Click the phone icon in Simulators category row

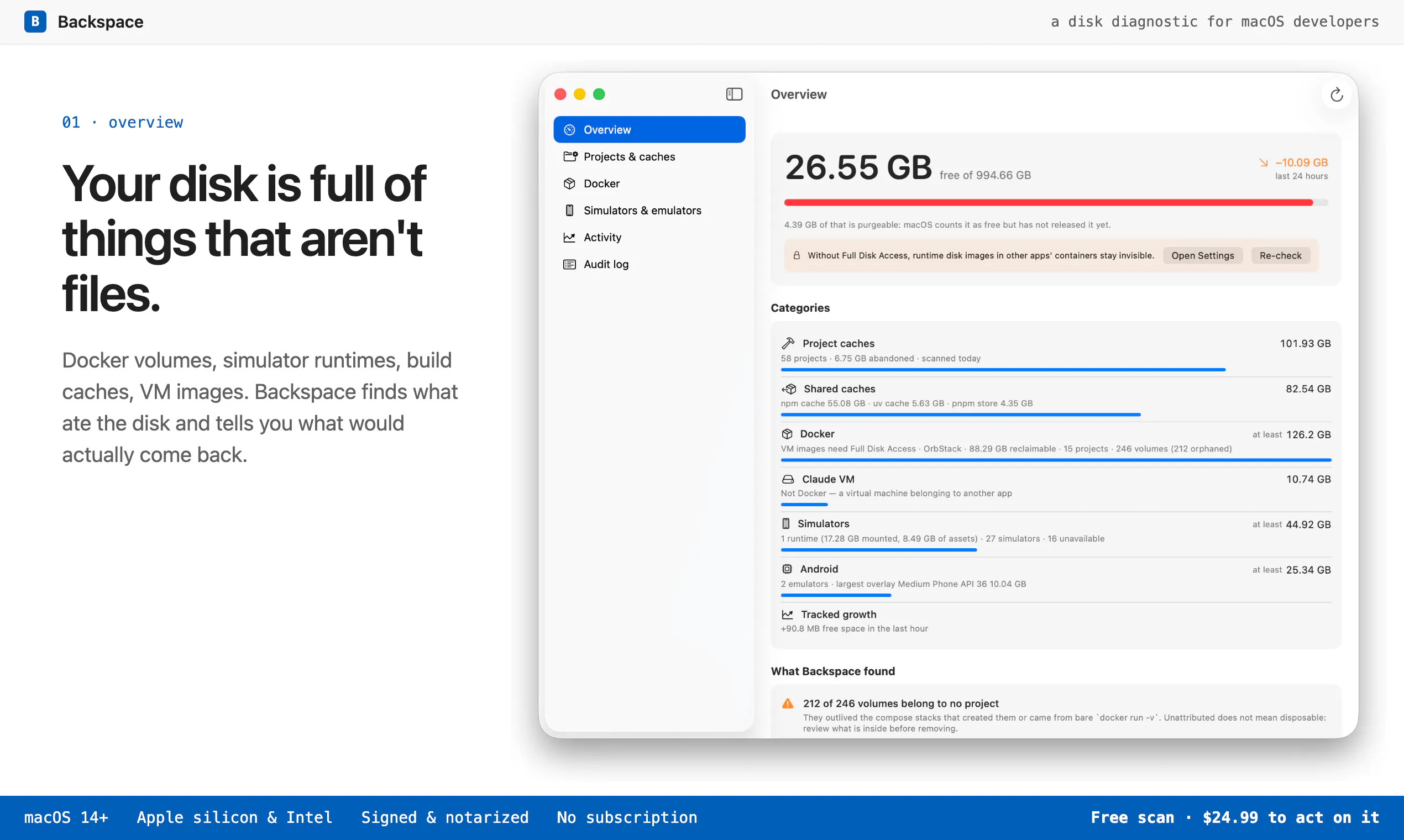point(786,523)
